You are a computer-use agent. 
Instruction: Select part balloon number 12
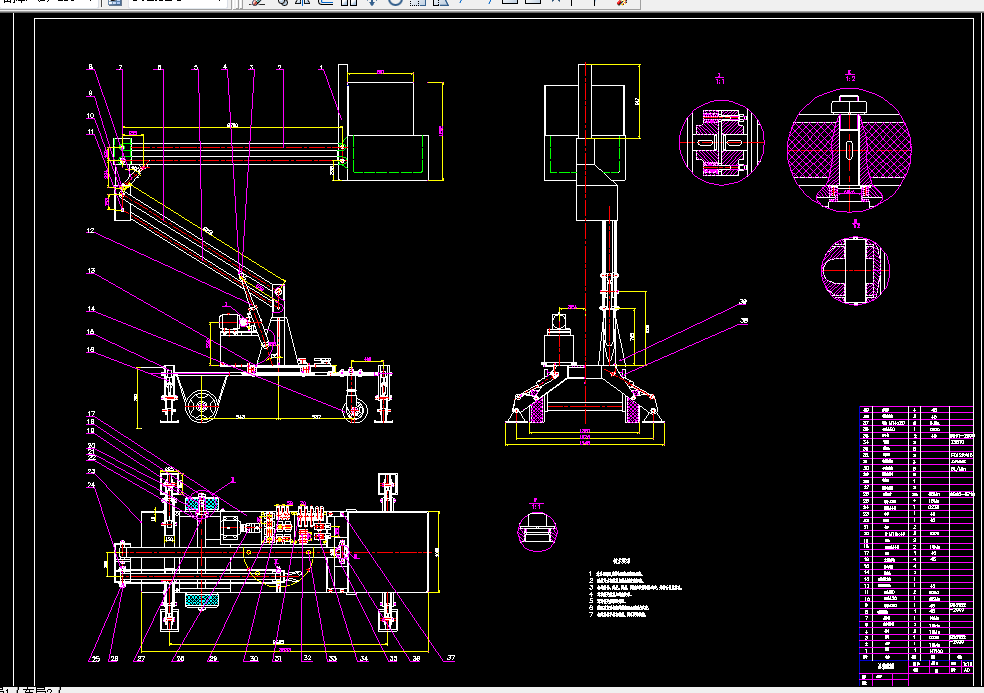[90, 230]
